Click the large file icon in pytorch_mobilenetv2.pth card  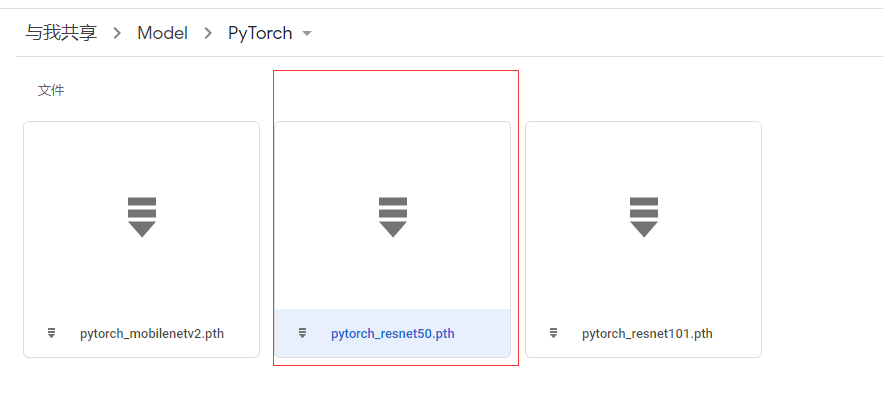142,217
